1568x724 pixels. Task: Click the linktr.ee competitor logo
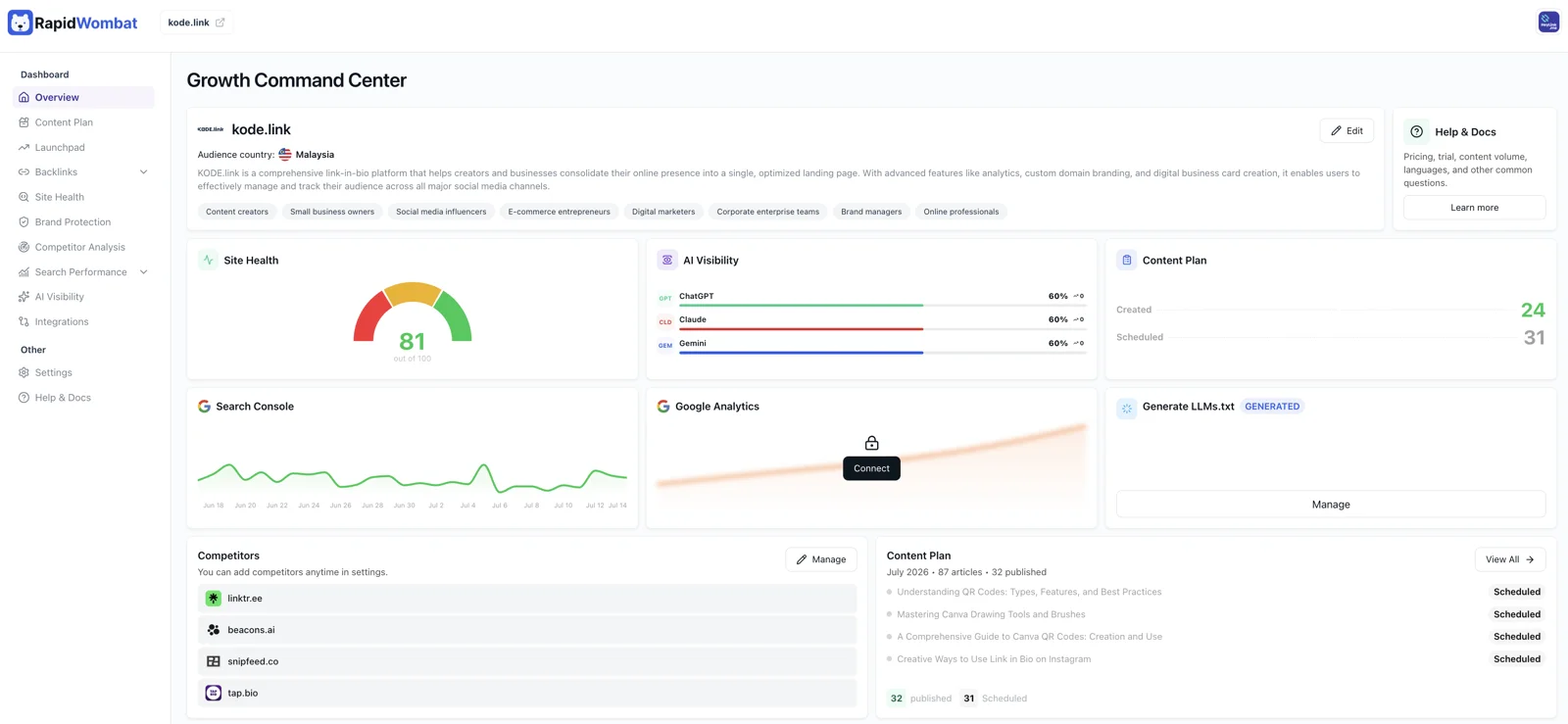point(214,598)
